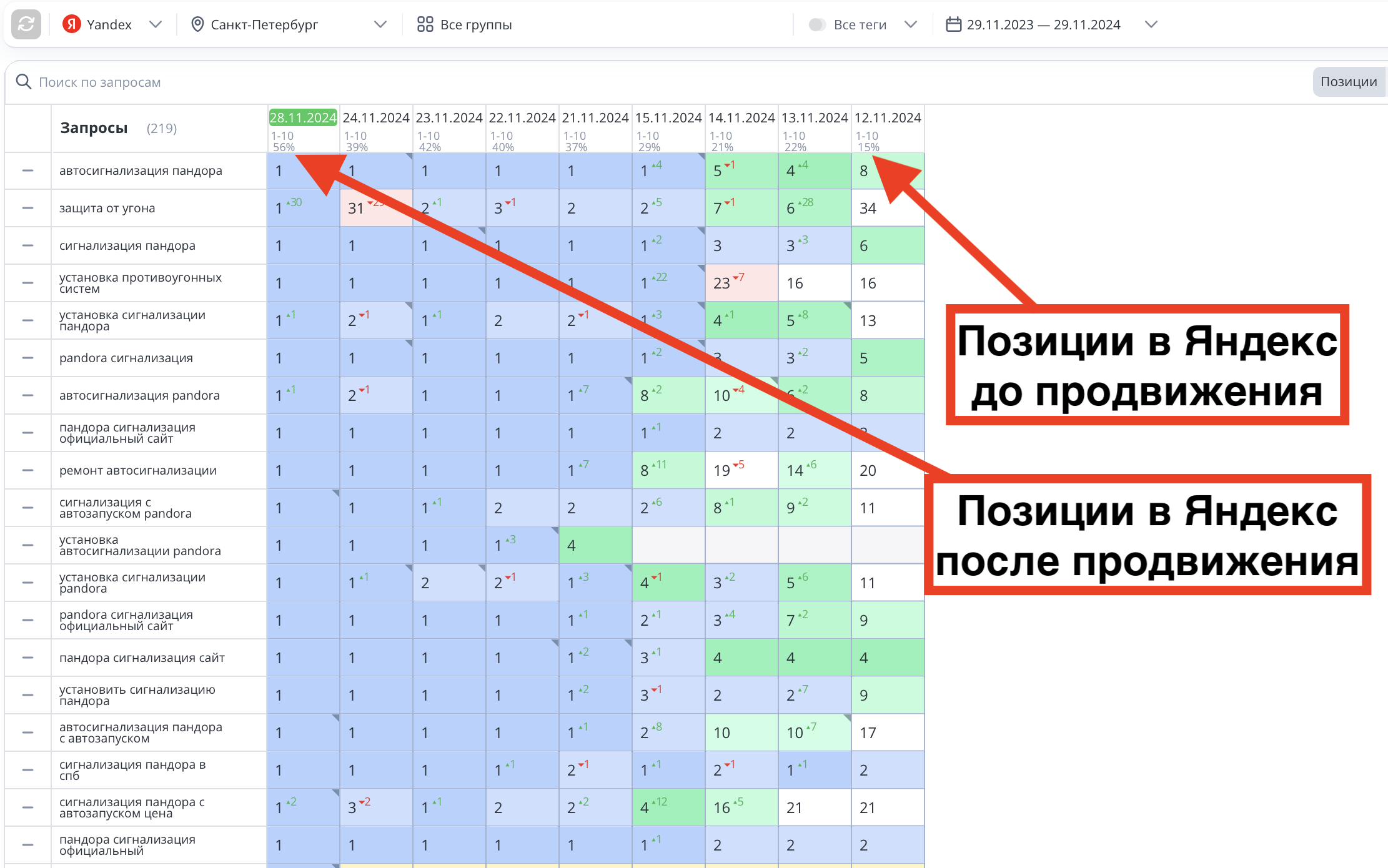Image resolution: width=1388 pixels, height=868 pixels.
Task: Click the refresh positions icon
Action: point(26,24)
